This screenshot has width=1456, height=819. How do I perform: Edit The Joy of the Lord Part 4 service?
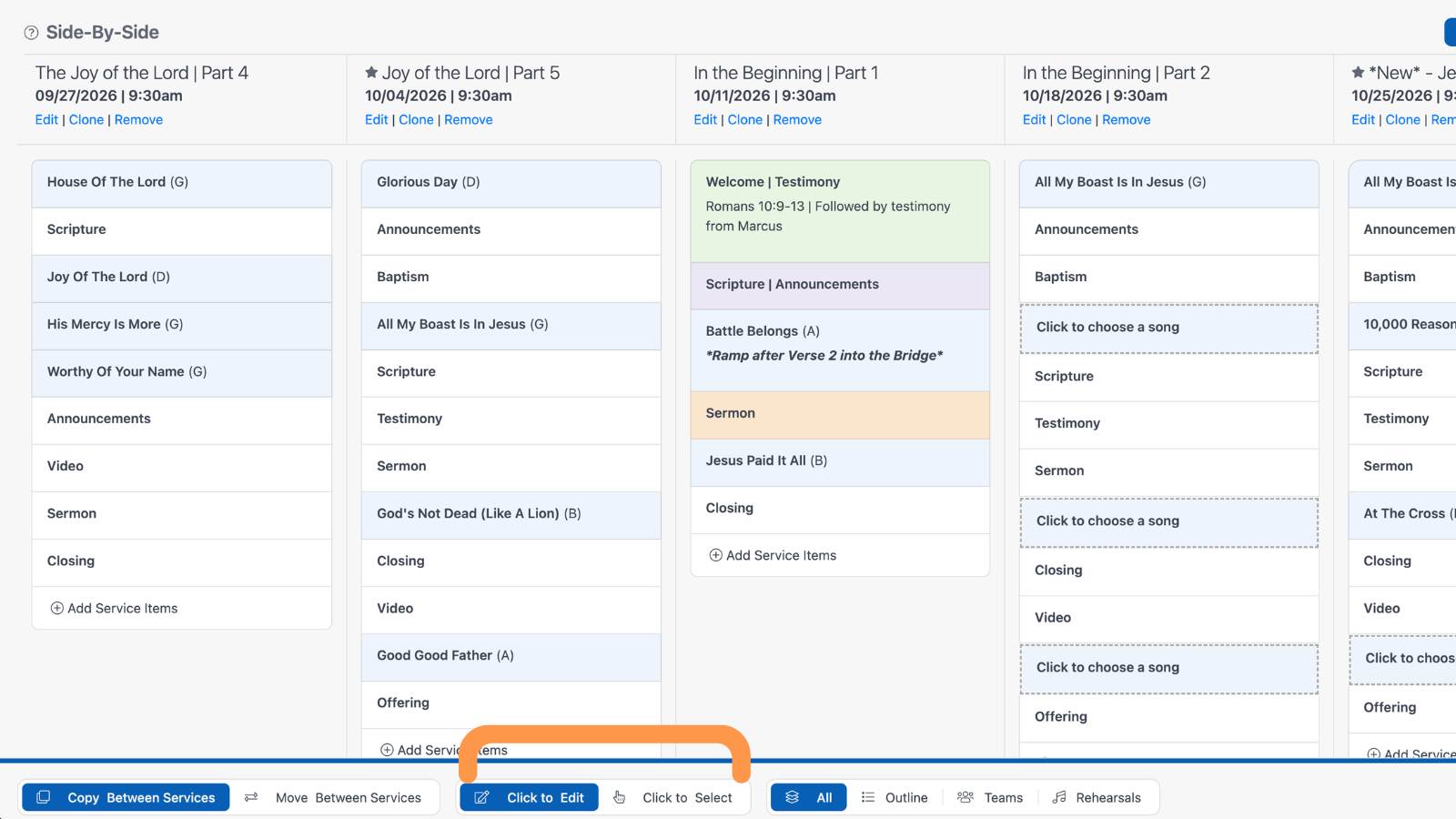(46, 119)
